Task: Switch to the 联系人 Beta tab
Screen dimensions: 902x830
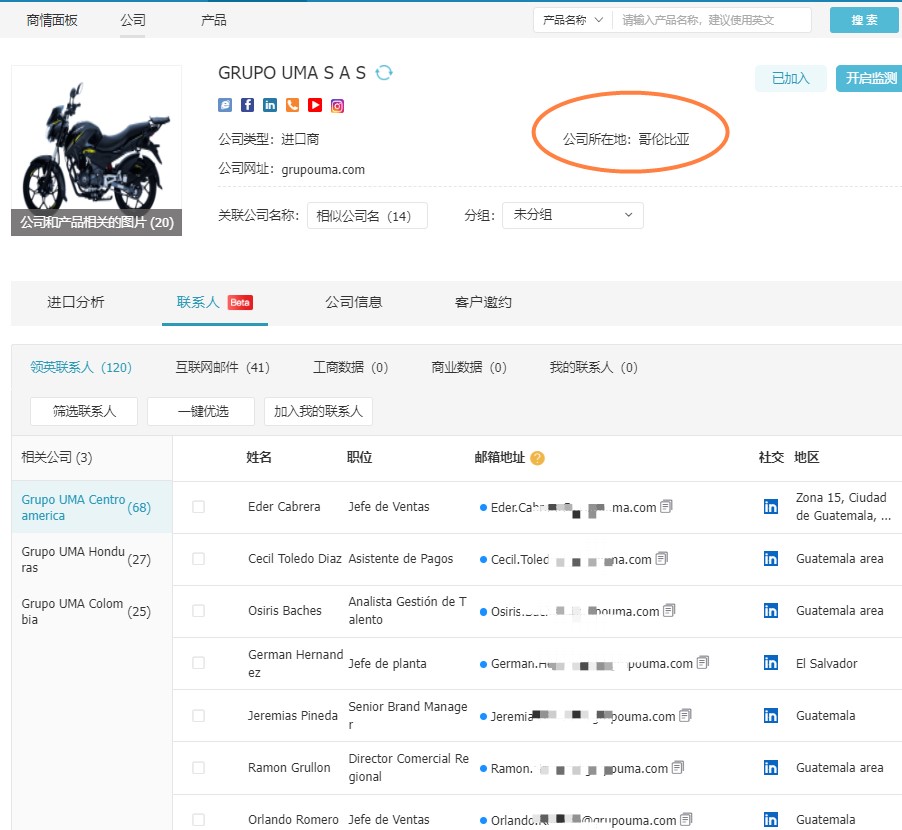Action: 215,302
